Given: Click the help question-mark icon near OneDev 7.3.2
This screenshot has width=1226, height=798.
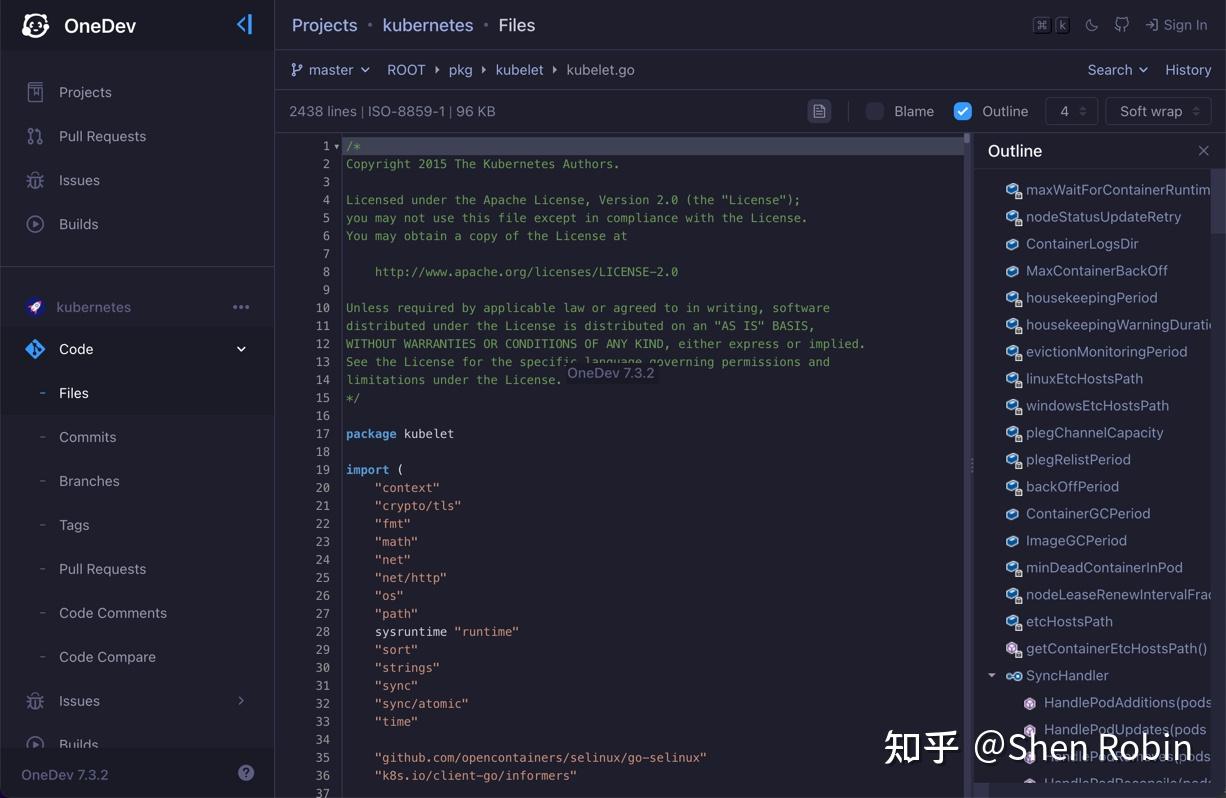Looking at the screenshot, I should (246, 772).
